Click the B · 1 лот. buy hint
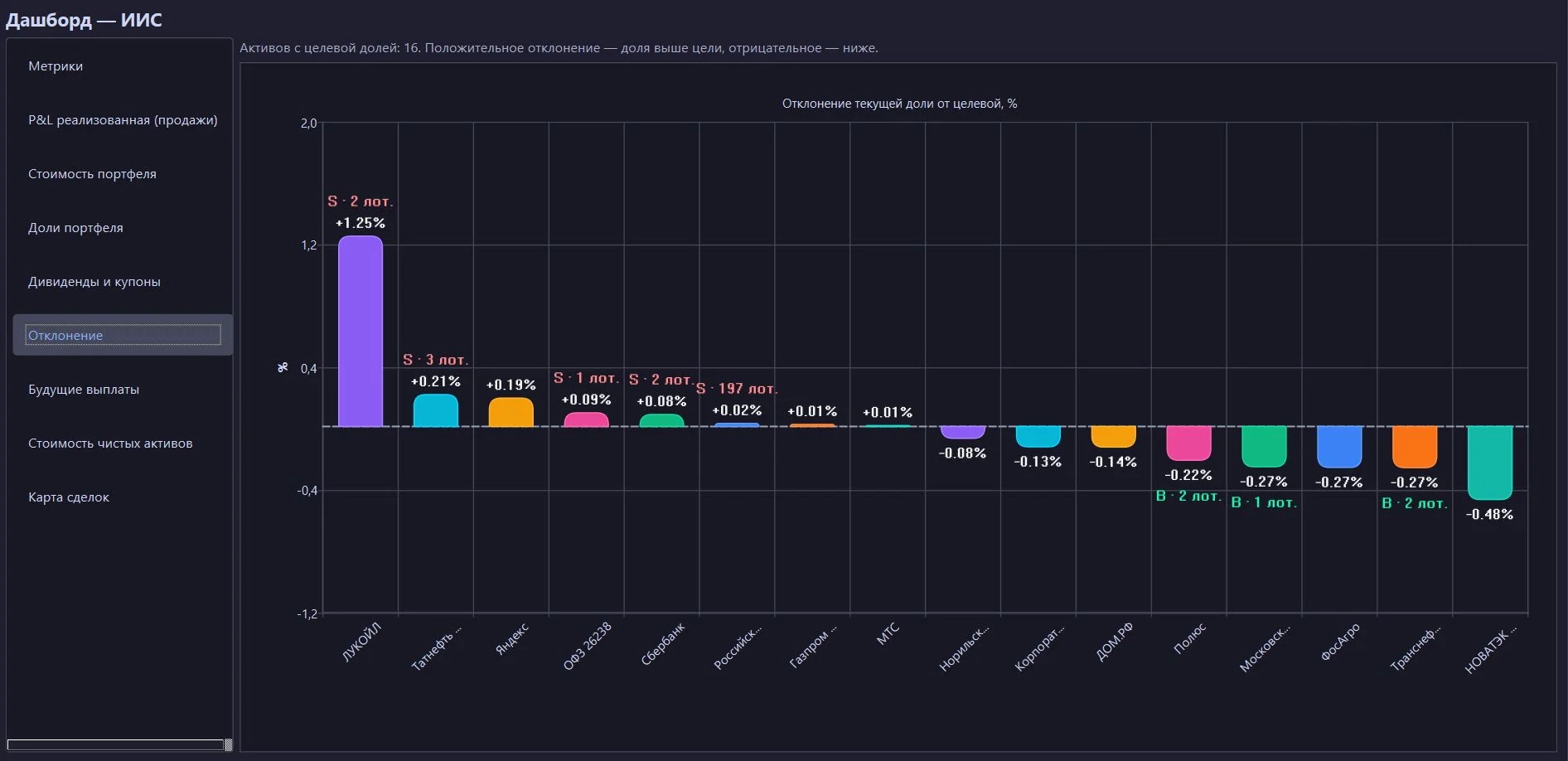 pyautogui.click(x=1264, y=502)
